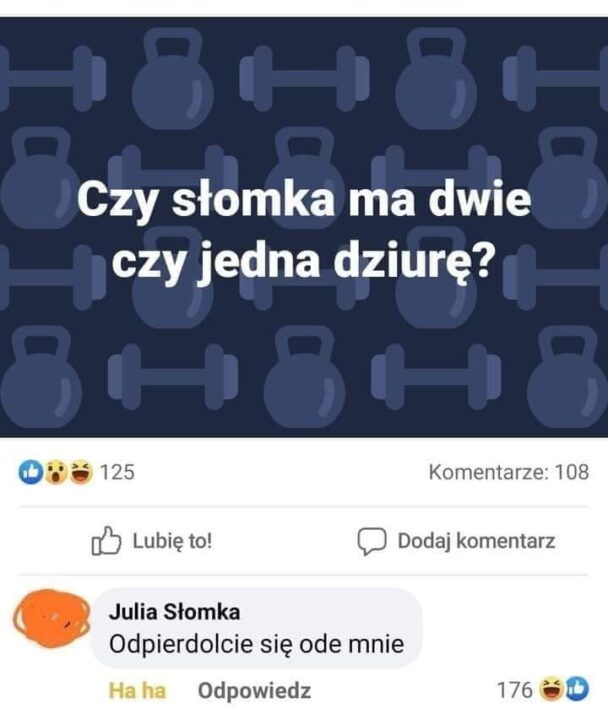
Task: Click the thumbs-up icon next to Lubię to!
Action: [x=106, y=541]
